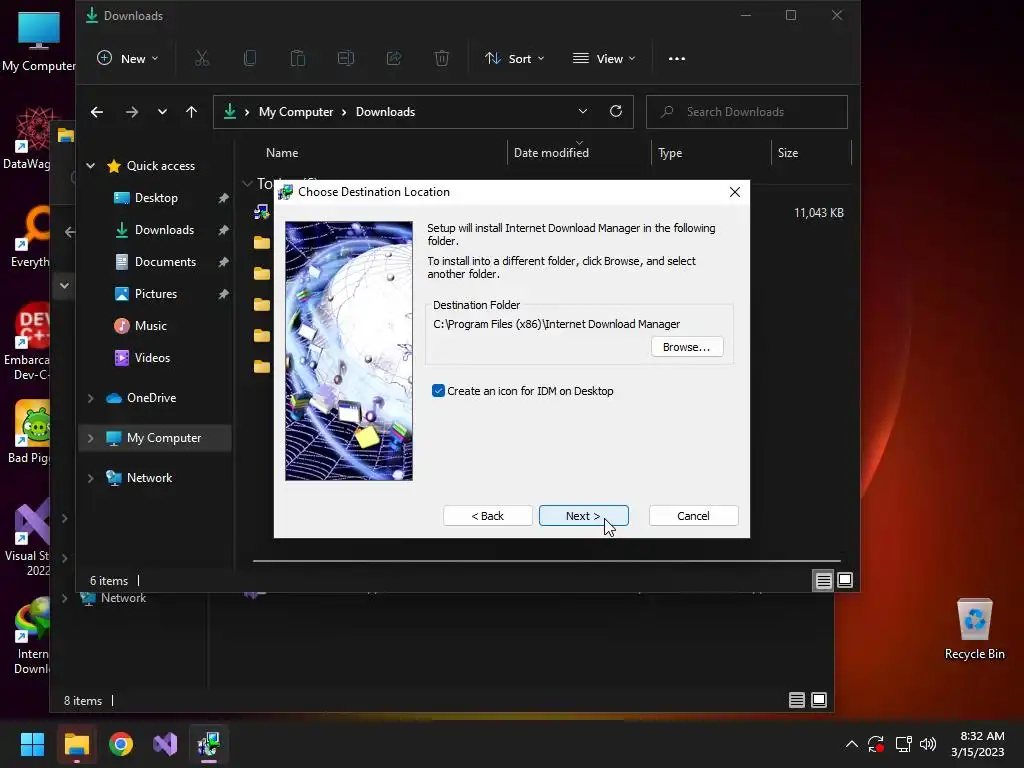1024x768 pixels.
Task: Select Network in the back Explorer window
Action: [123, 598]
